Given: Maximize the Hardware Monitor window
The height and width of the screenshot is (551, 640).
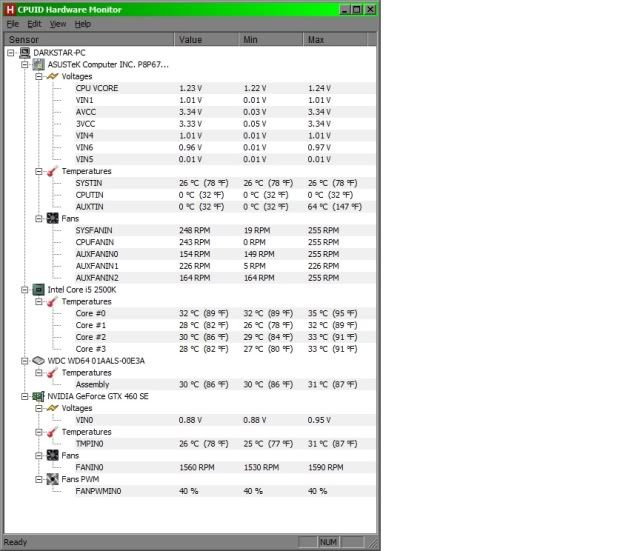Looking at the screenshot, I should [356, 9].
